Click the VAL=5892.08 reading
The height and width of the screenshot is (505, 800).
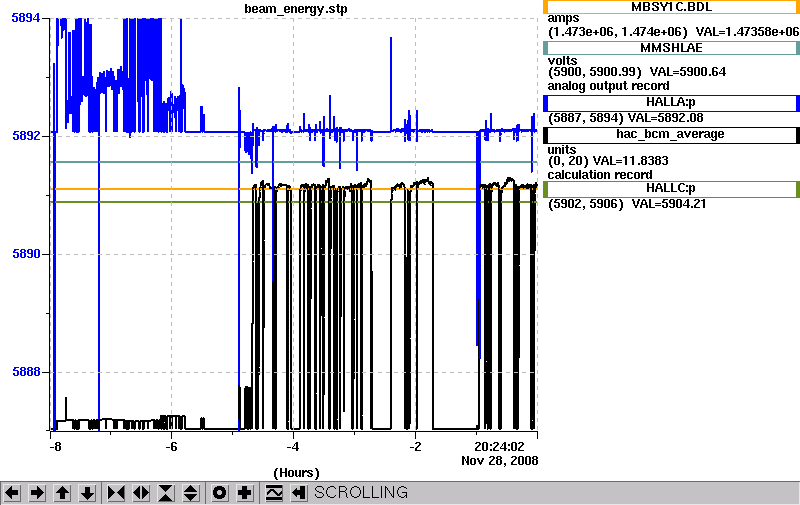pyautogui.click(x=666, y=118)
